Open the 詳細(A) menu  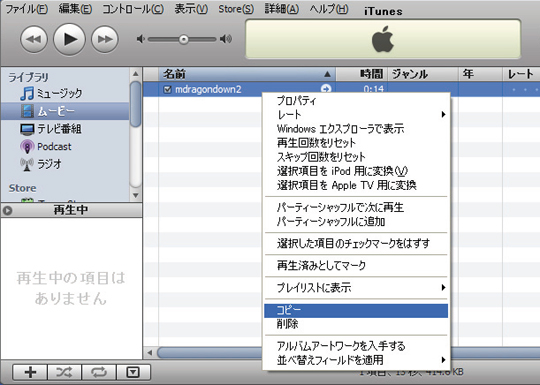[x=281, y=9]
